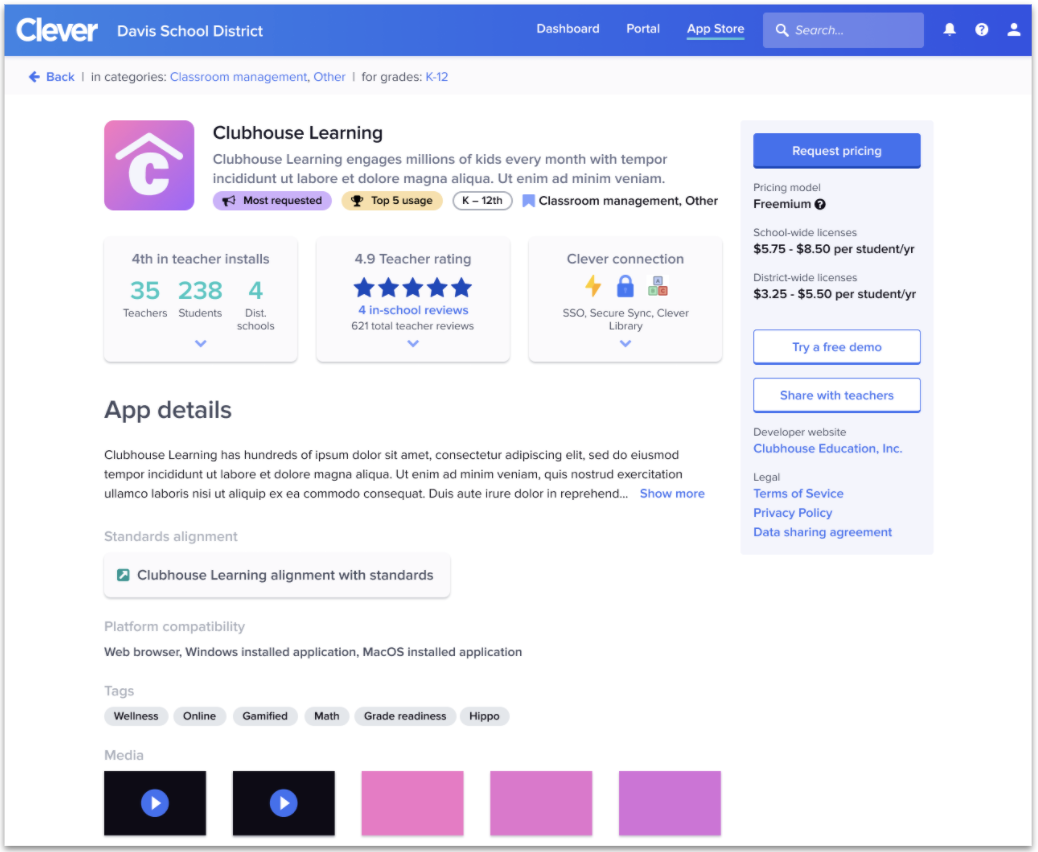Open the Privacy Policy link

point(792,512)
